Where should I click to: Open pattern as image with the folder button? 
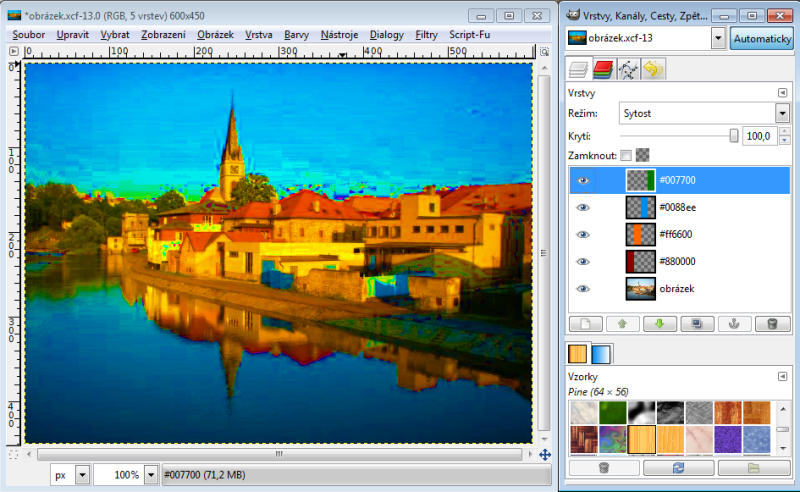point(754,468)
